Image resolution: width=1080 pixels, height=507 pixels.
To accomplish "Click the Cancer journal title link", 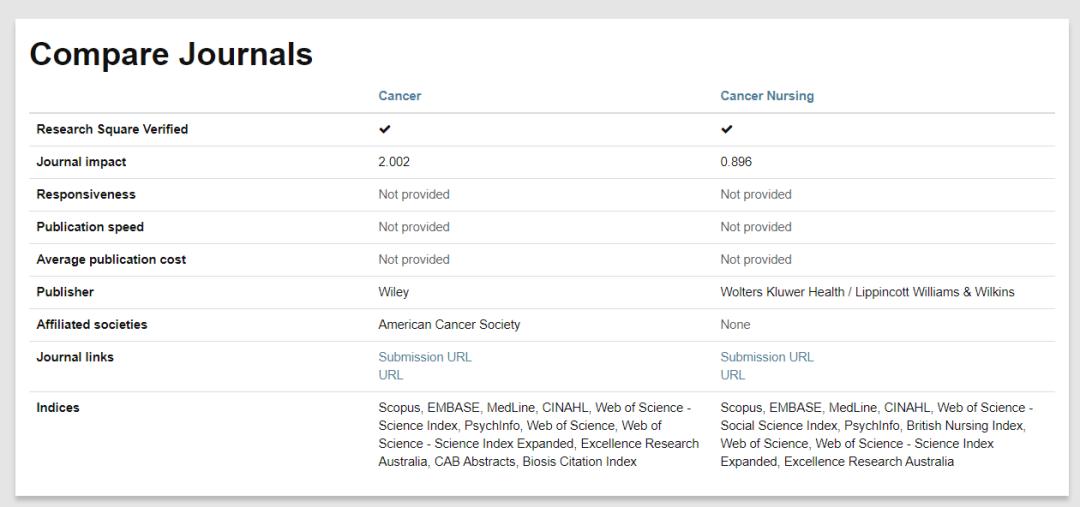I will point(399,96).
